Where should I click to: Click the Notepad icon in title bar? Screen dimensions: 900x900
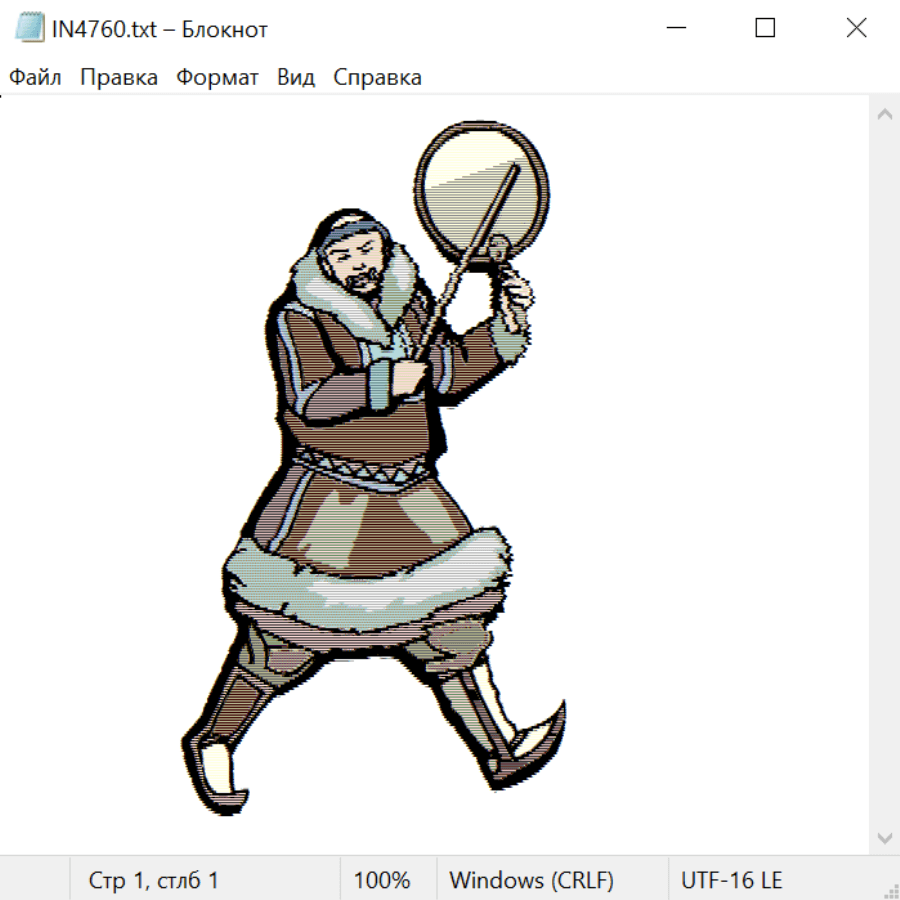[30, 29]
